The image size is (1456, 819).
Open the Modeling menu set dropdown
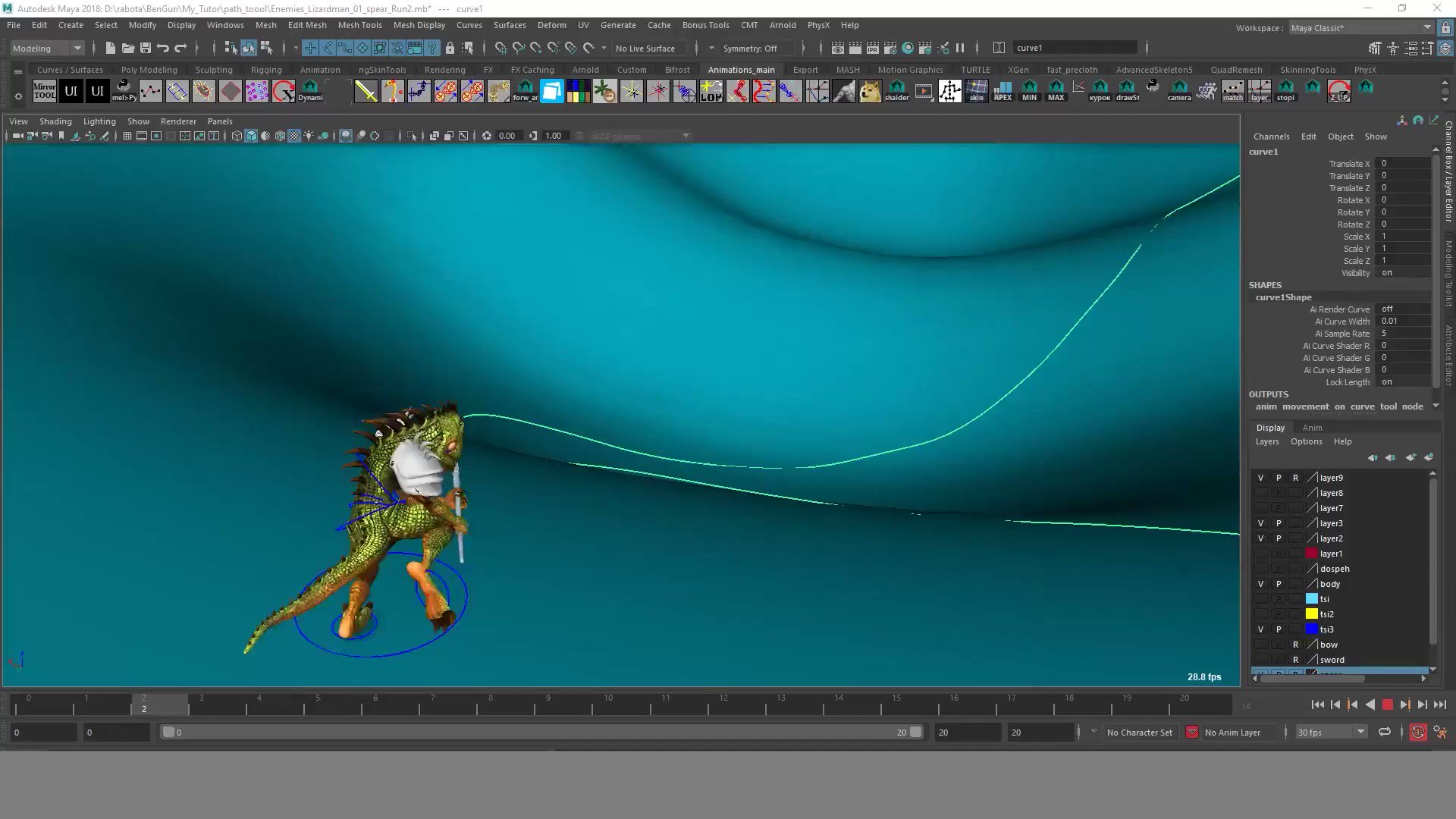pyautogui.click(x=47, y=48)
